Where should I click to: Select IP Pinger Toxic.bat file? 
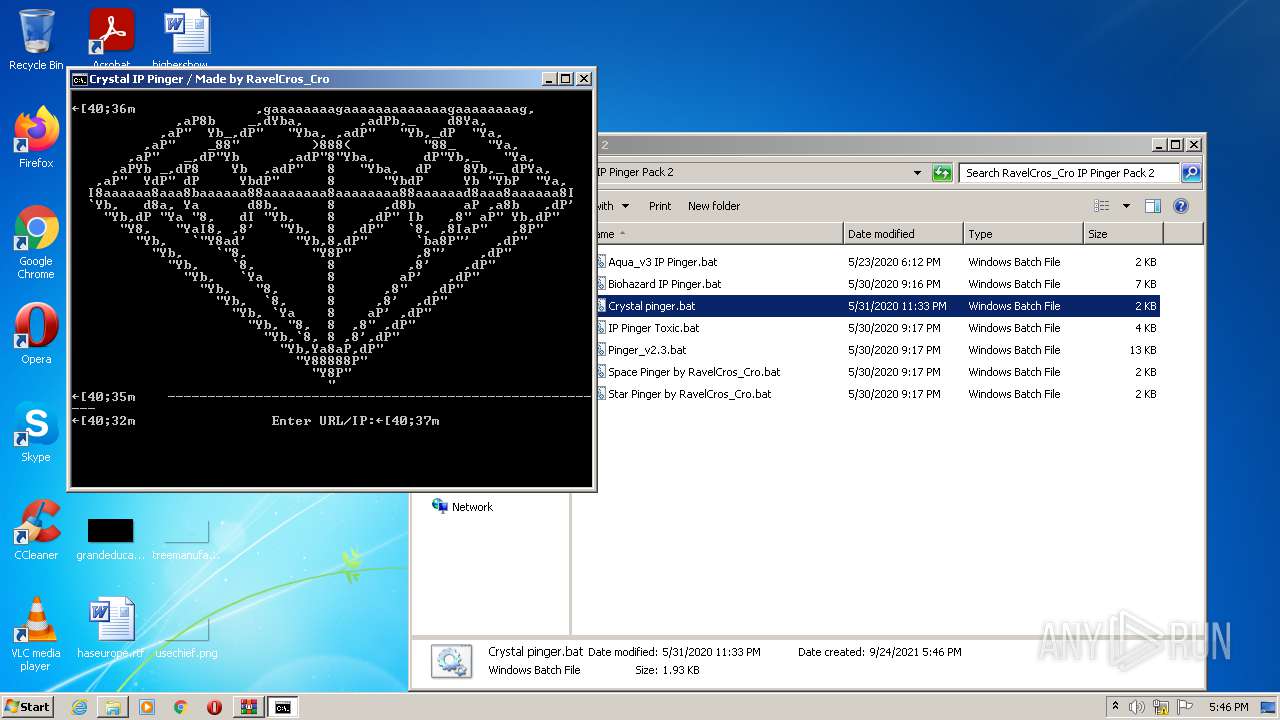pos(653,328)
